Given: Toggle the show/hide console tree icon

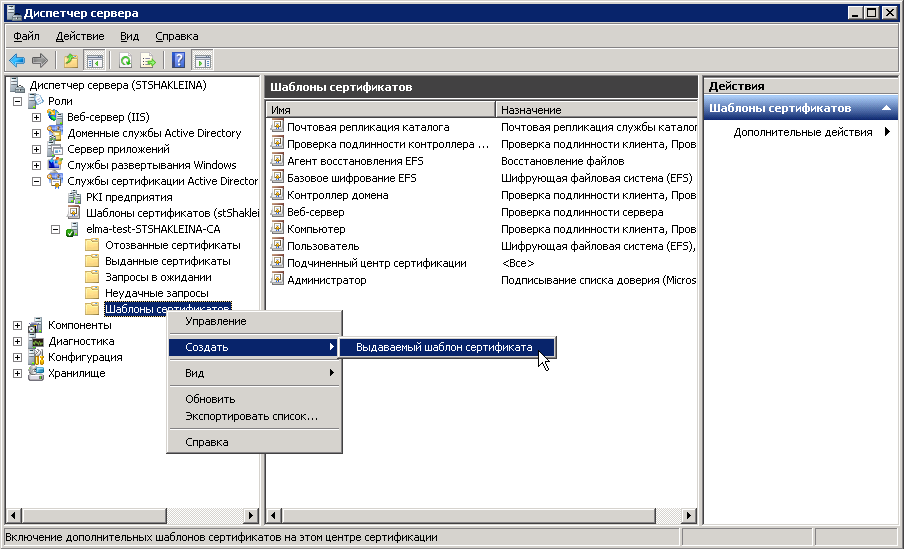Looking at the screenshot, I should (95, 60).
